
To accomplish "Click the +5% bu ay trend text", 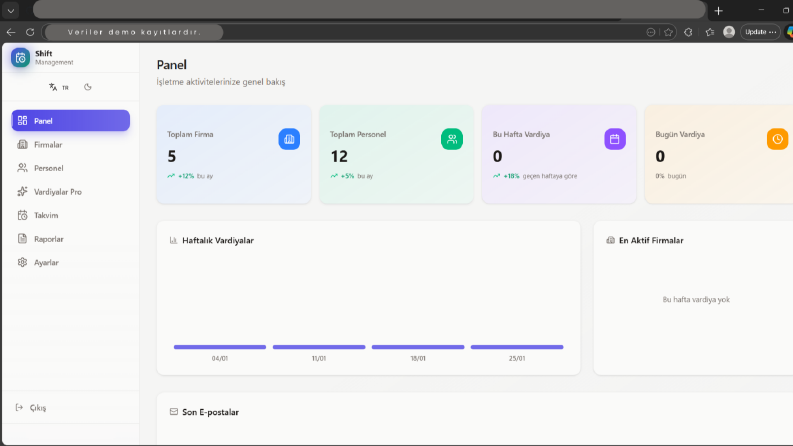I will click(351, 176).
